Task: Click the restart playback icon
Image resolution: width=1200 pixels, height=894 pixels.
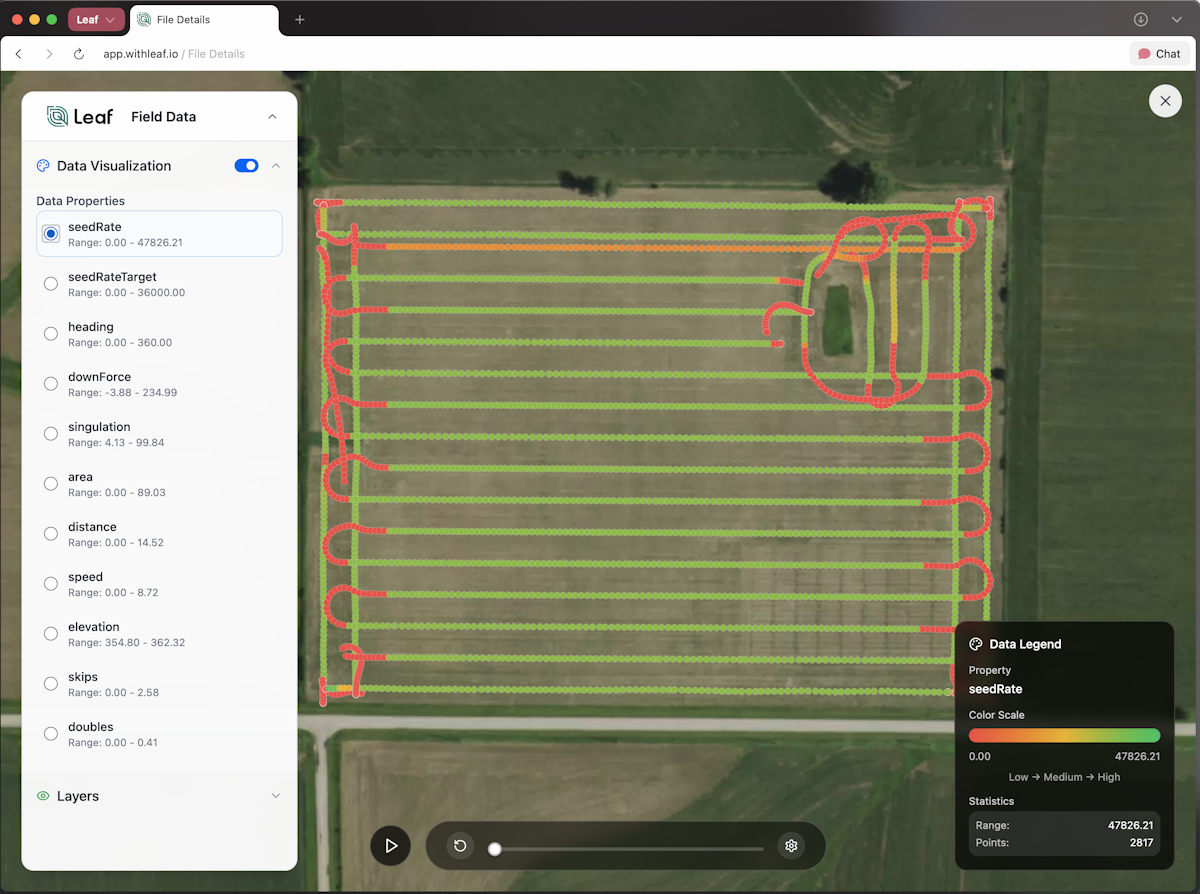Action: pyautogui.click(x=460, y=846)
